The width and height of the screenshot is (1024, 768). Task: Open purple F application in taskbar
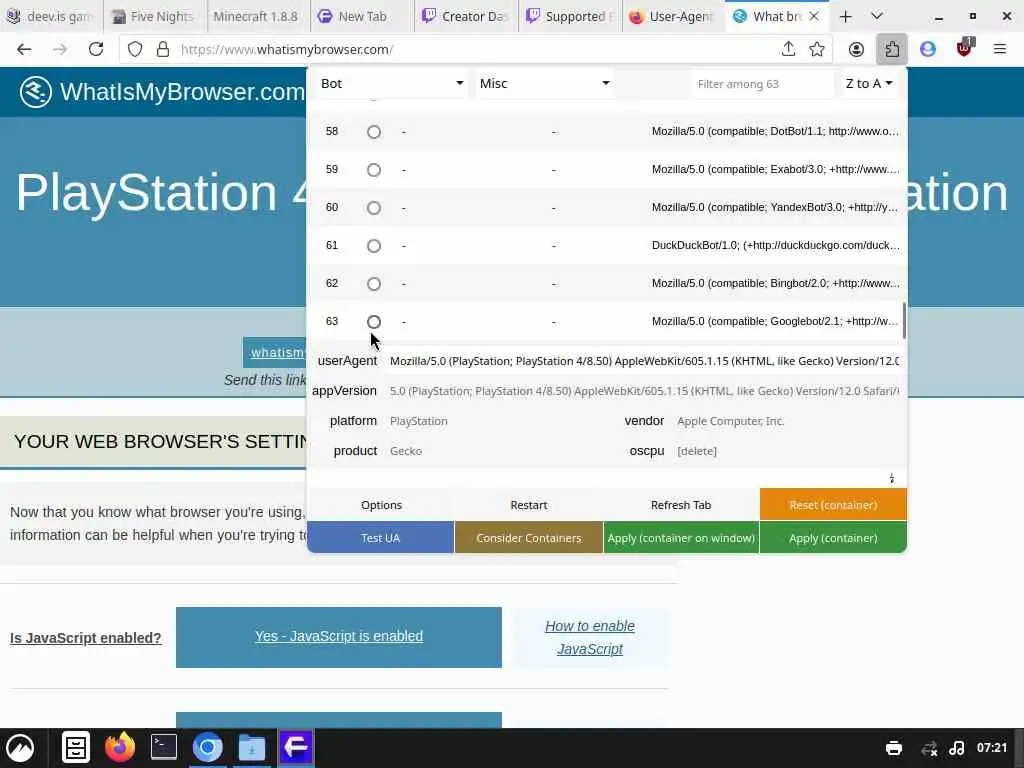(x=296, y=747)
